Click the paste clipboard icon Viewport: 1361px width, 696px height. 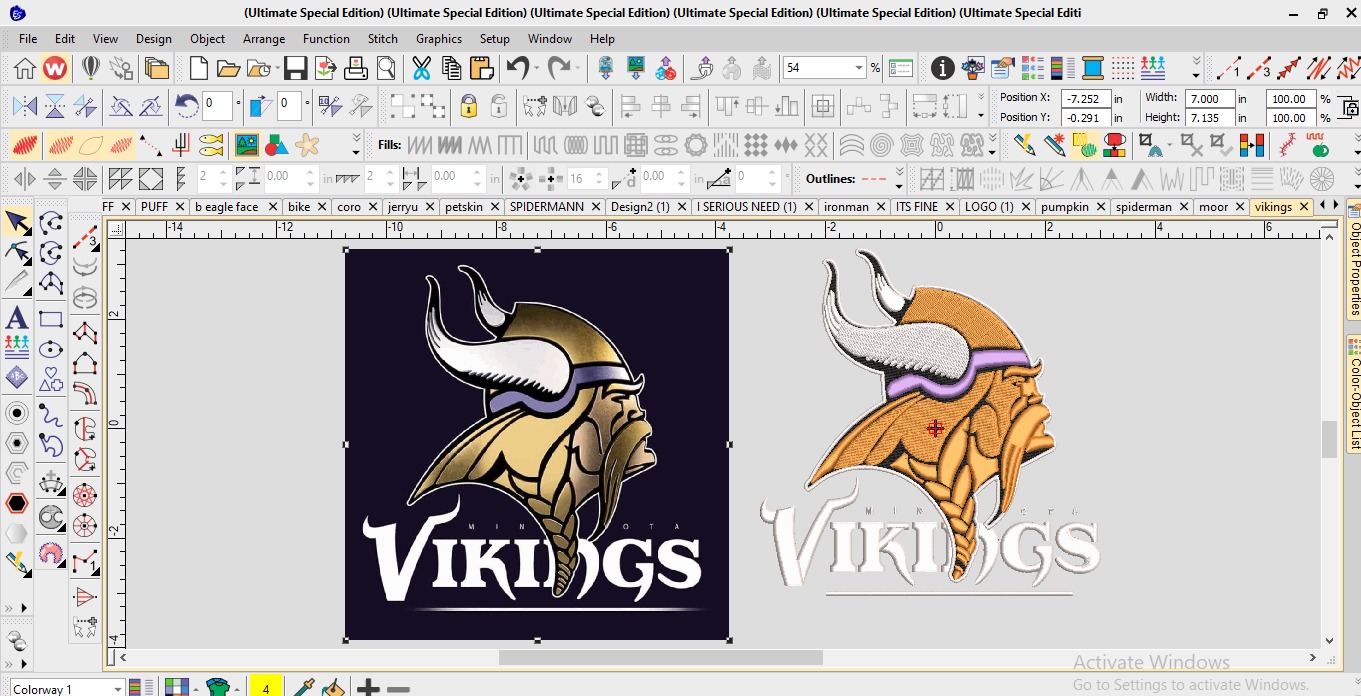pyautogui.click(x=482, y=68)
